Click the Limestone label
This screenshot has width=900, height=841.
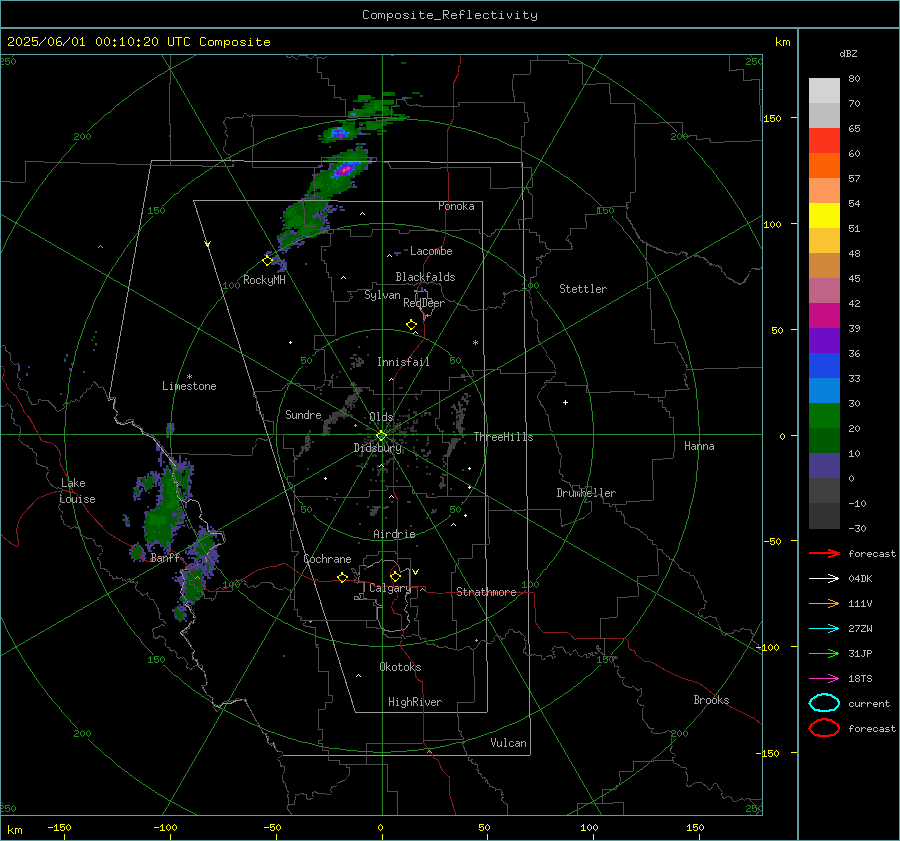pos(189,386)
